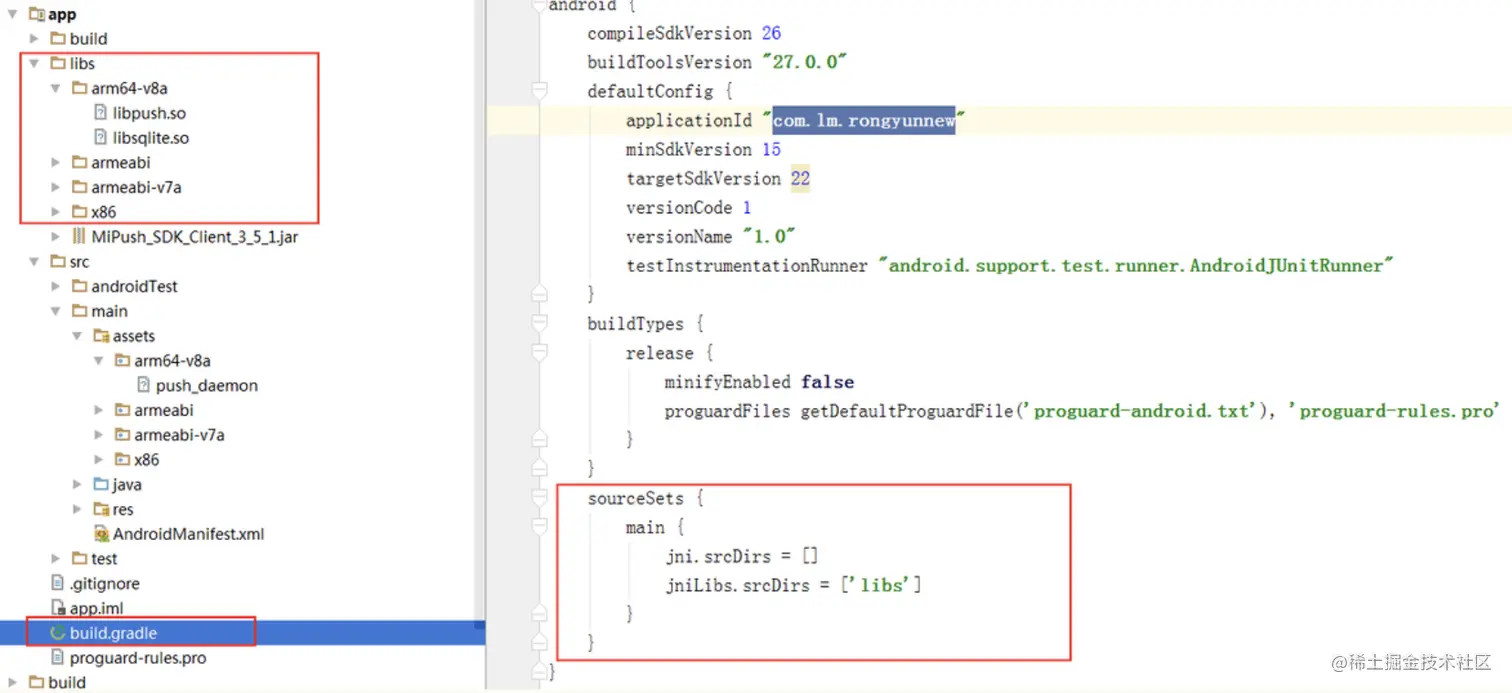Click the main folder icon
1512x693 pixels.
(79, 311)
